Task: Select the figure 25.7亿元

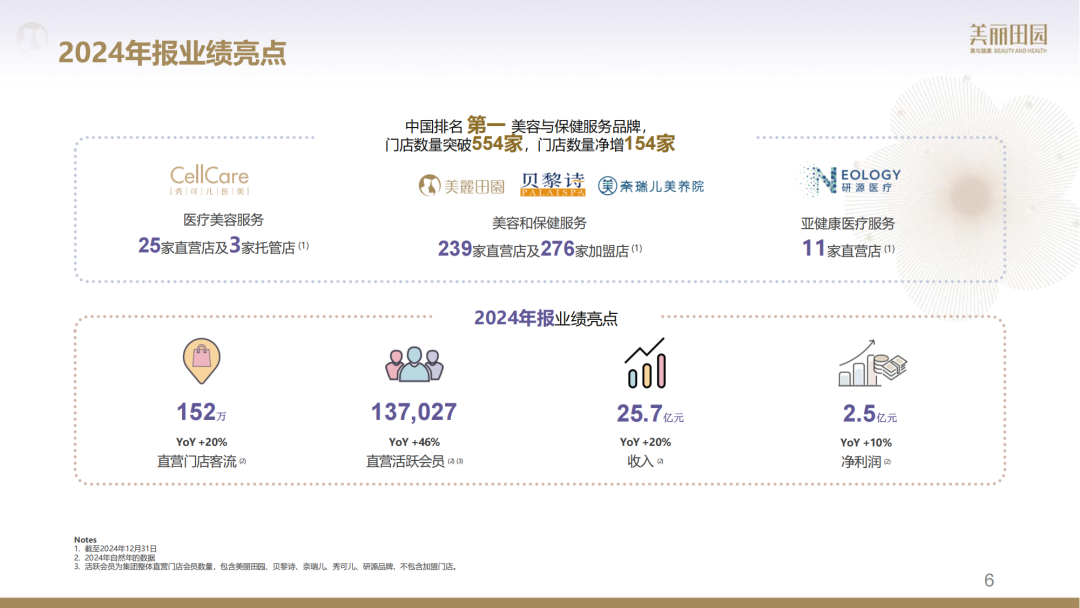Action: tap(650, 414)
